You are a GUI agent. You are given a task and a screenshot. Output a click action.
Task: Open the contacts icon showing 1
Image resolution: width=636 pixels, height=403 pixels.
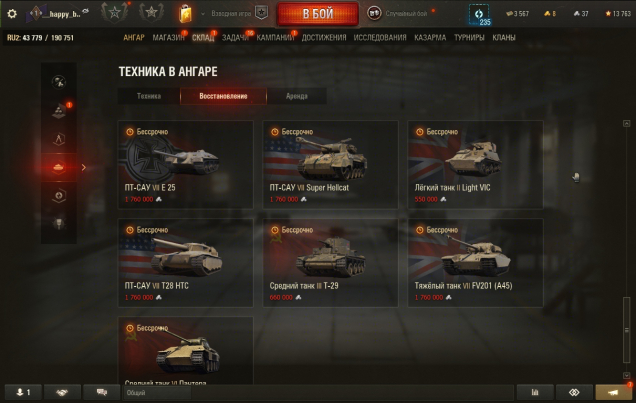[23, 392]
